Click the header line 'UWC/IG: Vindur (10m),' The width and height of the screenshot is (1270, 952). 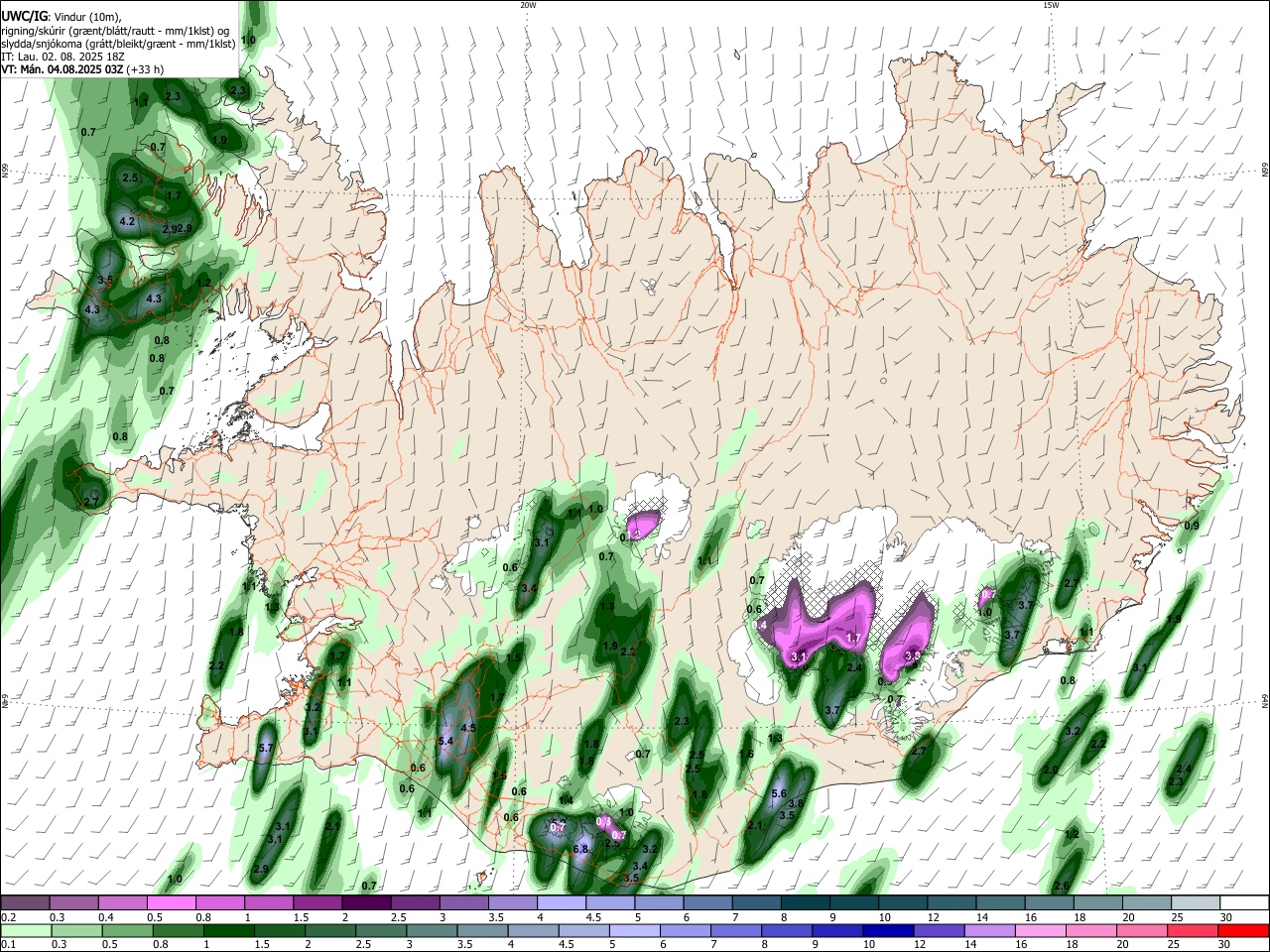click(61, 17)
